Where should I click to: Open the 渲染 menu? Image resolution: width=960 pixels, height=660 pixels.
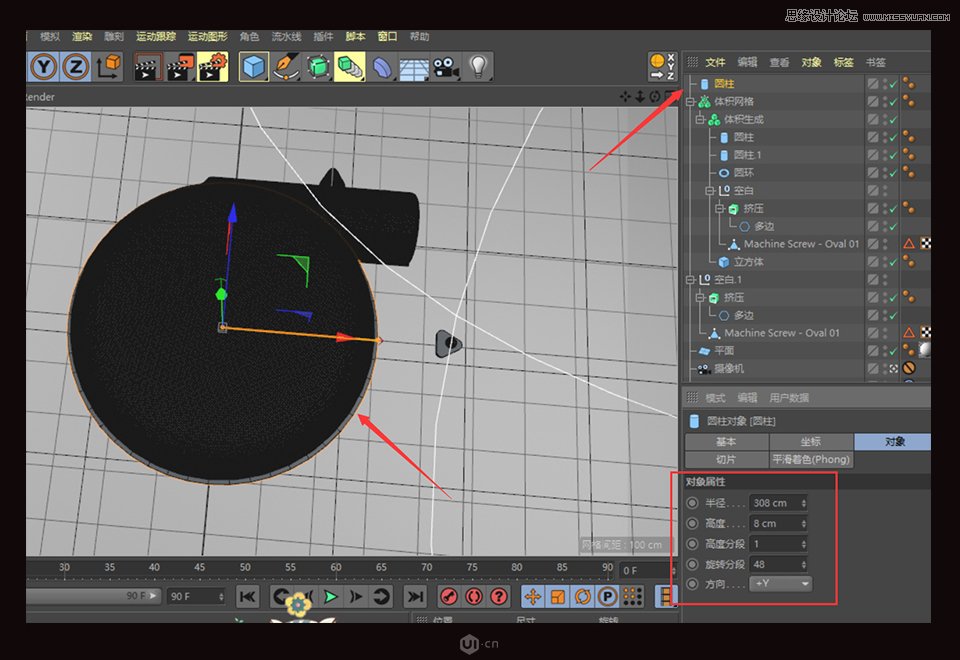(x=83, y=36)
